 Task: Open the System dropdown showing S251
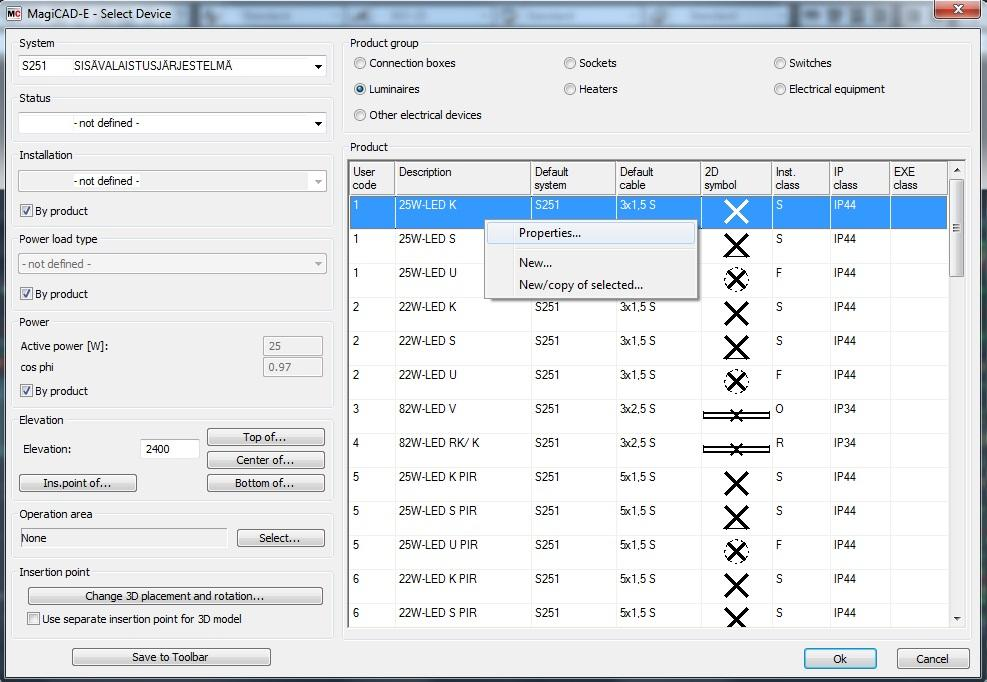click(x=172, y=66)
